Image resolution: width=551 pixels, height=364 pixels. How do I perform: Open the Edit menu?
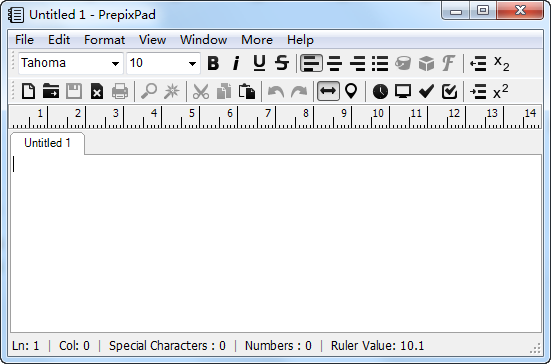[59, 40]
